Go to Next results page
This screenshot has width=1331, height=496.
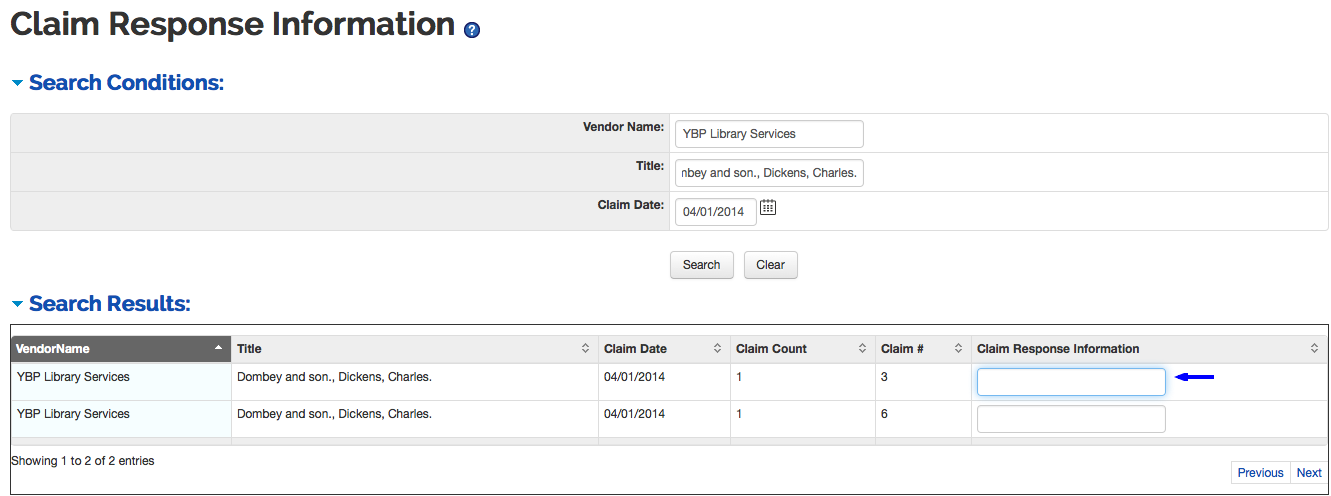point(1309,473)
